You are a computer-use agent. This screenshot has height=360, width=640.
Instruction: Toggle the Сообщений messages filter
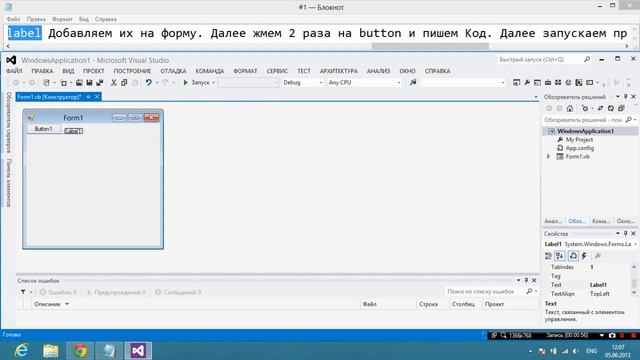pos(178,292)
